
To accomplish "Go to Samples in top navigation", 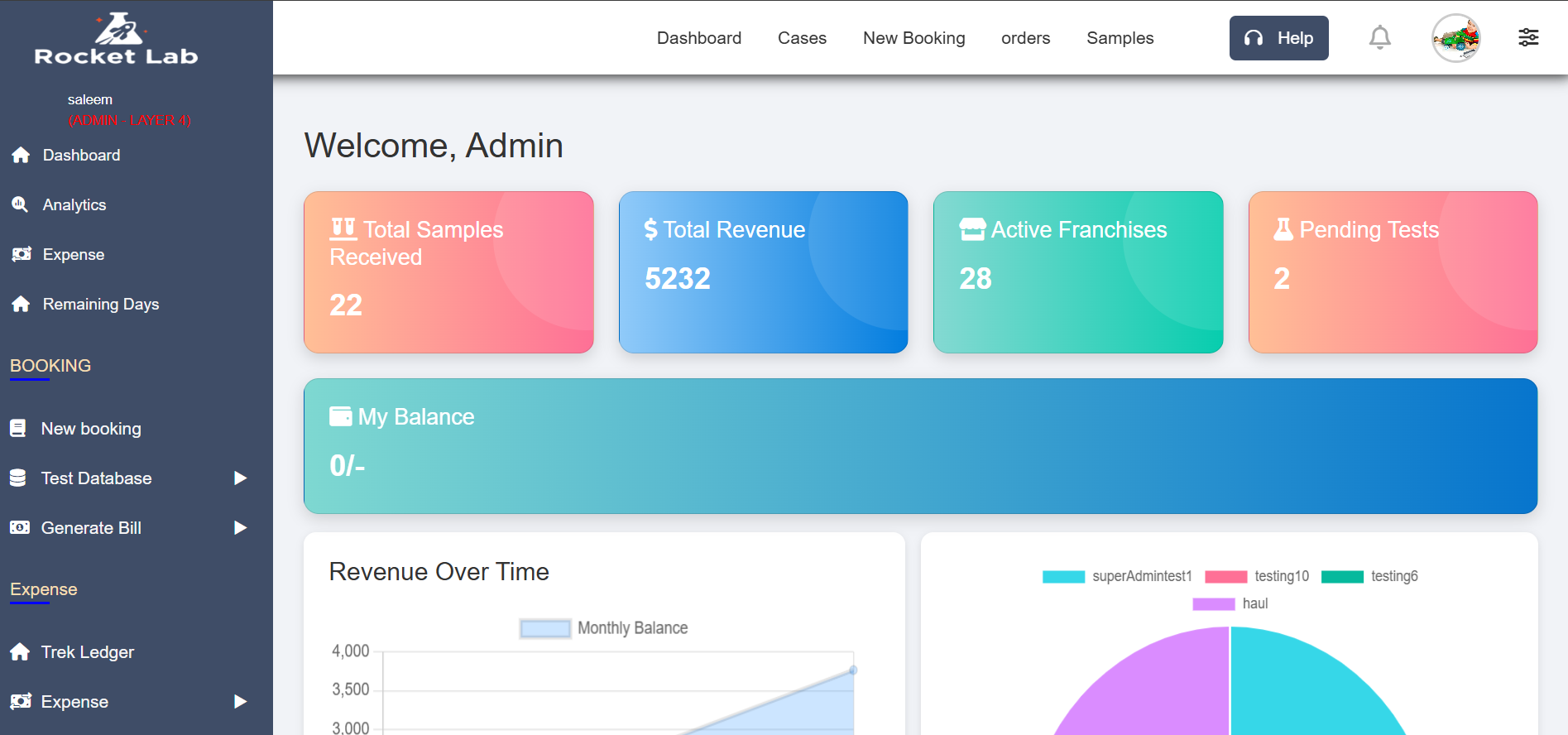I will pyautogui.click(x=1120, y=38).
